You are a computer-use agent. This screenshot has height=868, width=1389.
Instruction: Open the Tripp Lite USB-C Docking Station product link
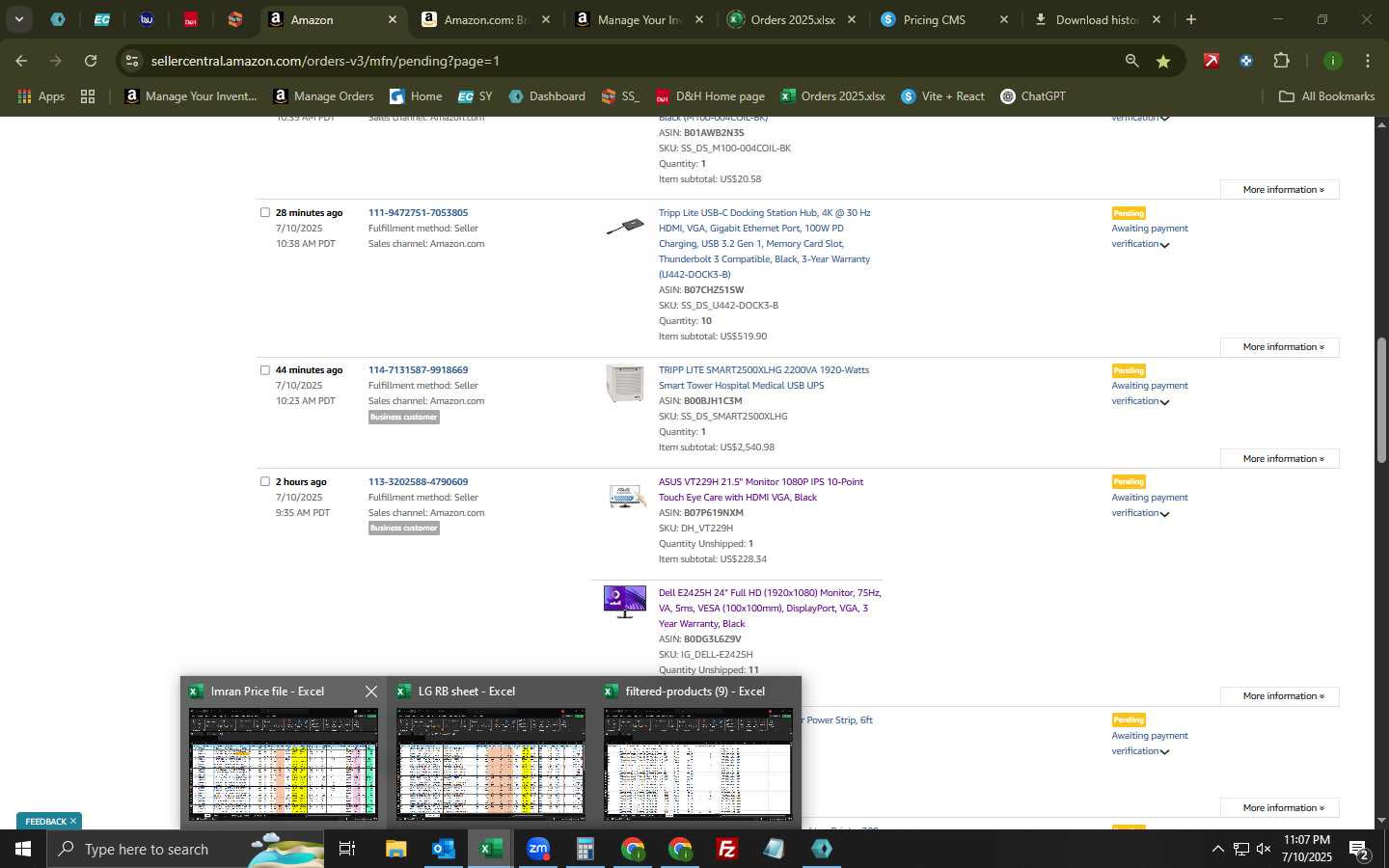point(765,243)
